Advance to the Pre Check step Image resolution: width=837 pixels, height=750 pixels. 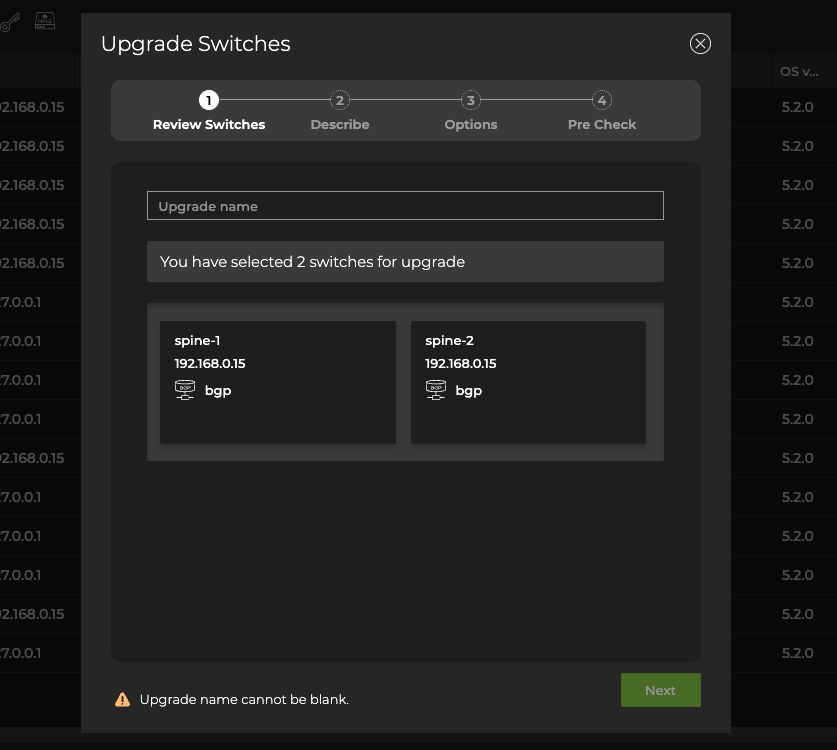(x=601, y=124)
